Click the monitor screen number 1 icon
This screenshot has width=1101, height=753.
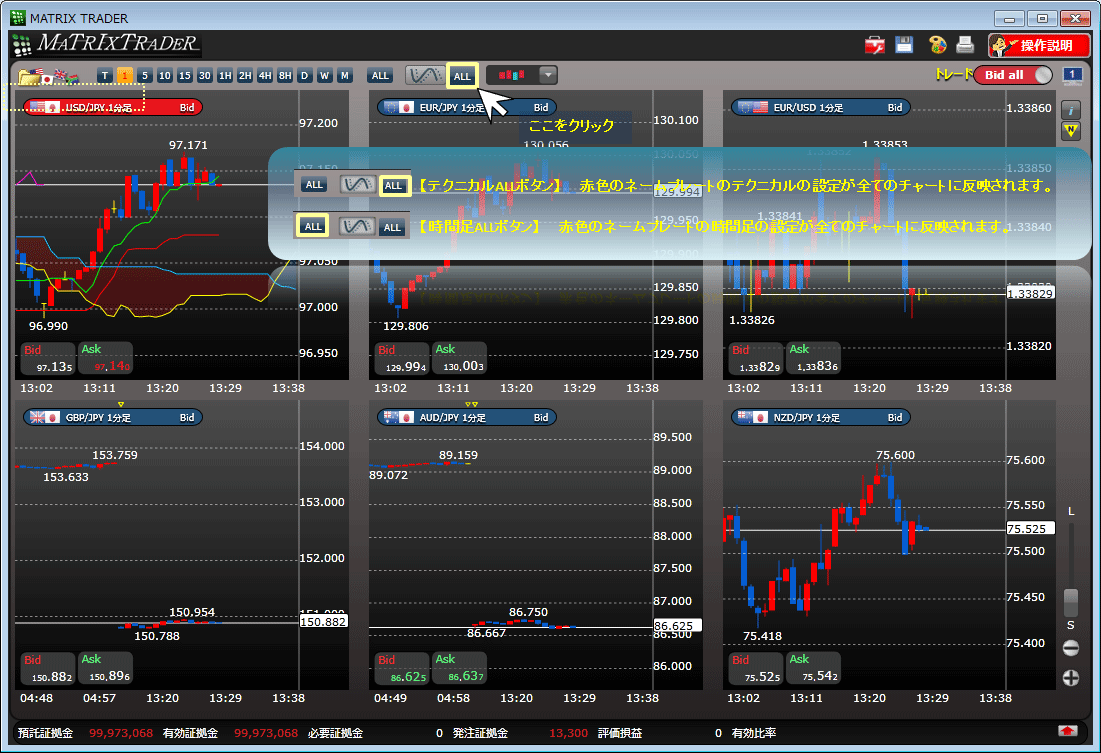(1072, 75)
